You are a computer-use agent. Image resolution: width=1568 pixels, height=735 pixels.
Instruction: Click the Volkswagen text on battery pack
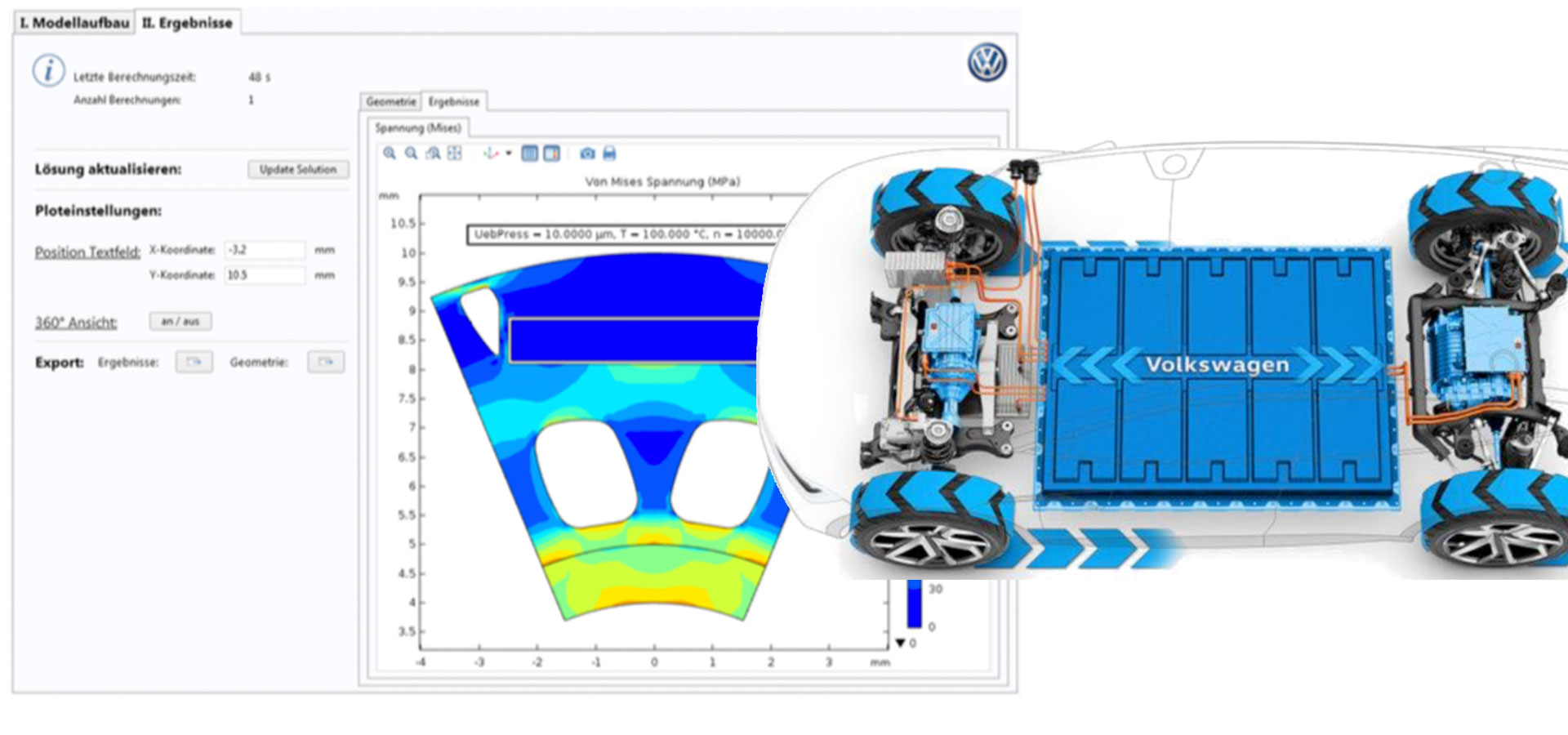1217,364
